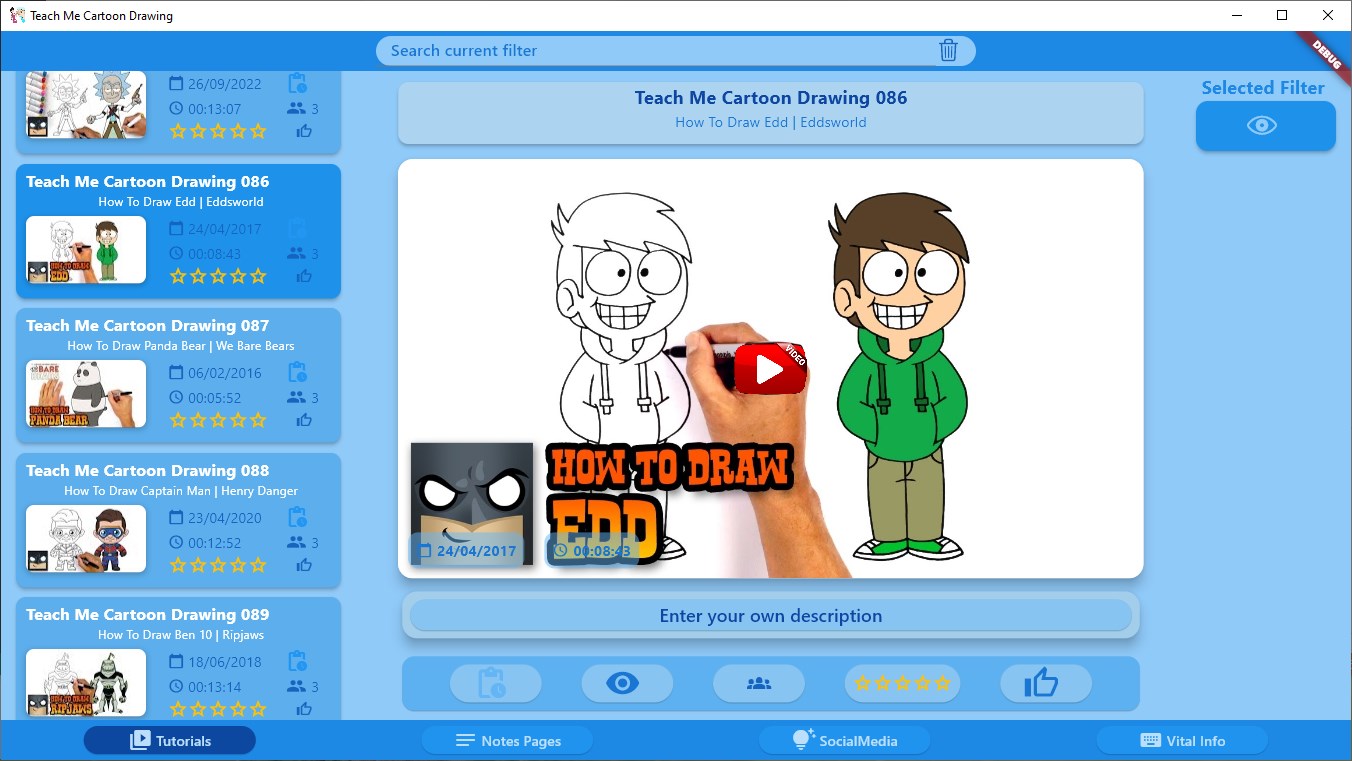Click the calendar icon on card 089
The image size is (1352, 761).
coord(176,662)
